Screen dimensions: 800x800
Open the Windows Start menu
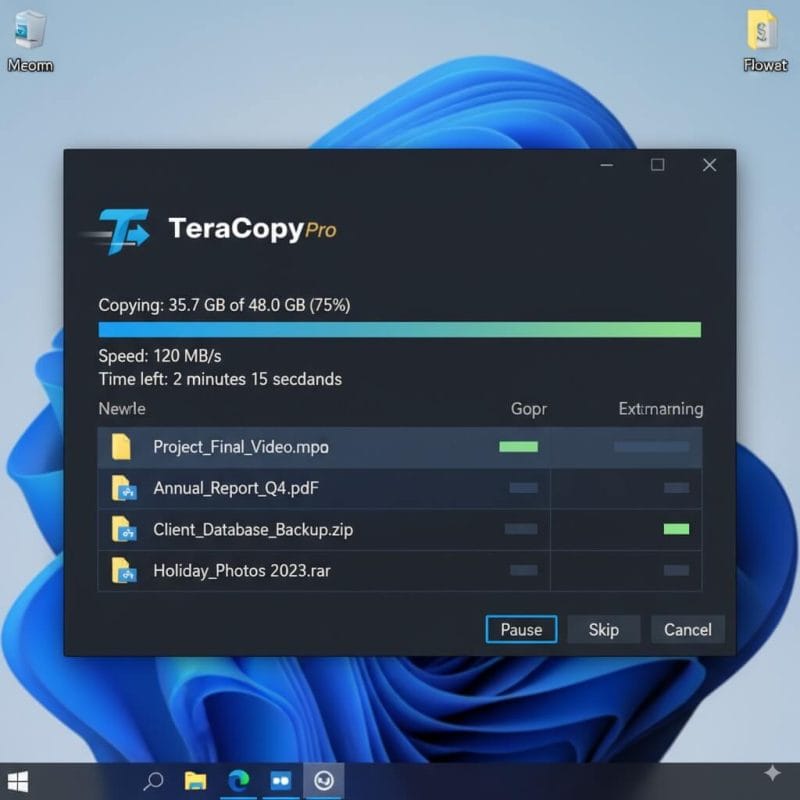coord(18,780)
